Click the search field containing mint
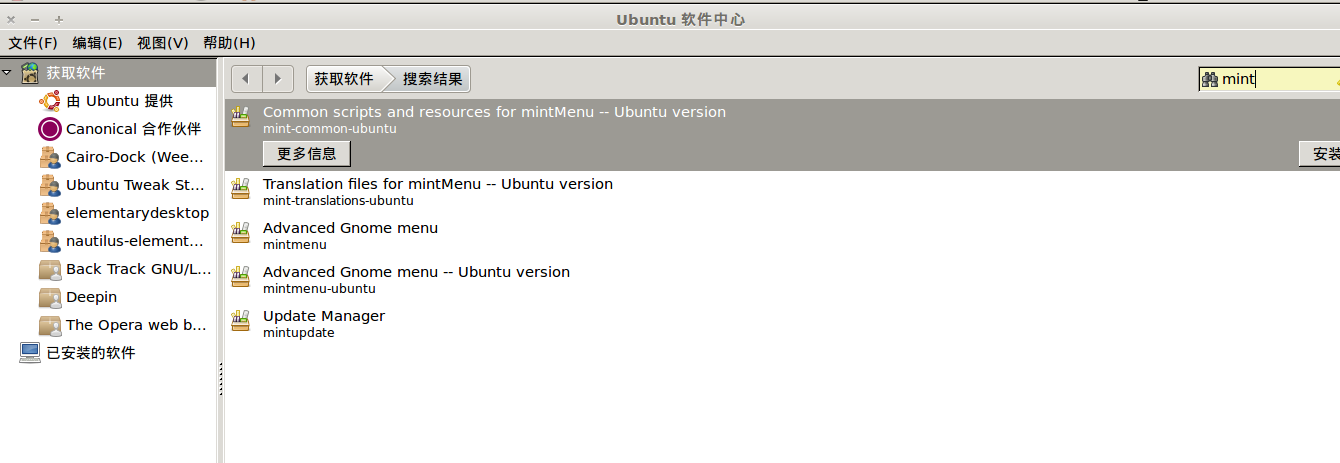 (1269, 80)
